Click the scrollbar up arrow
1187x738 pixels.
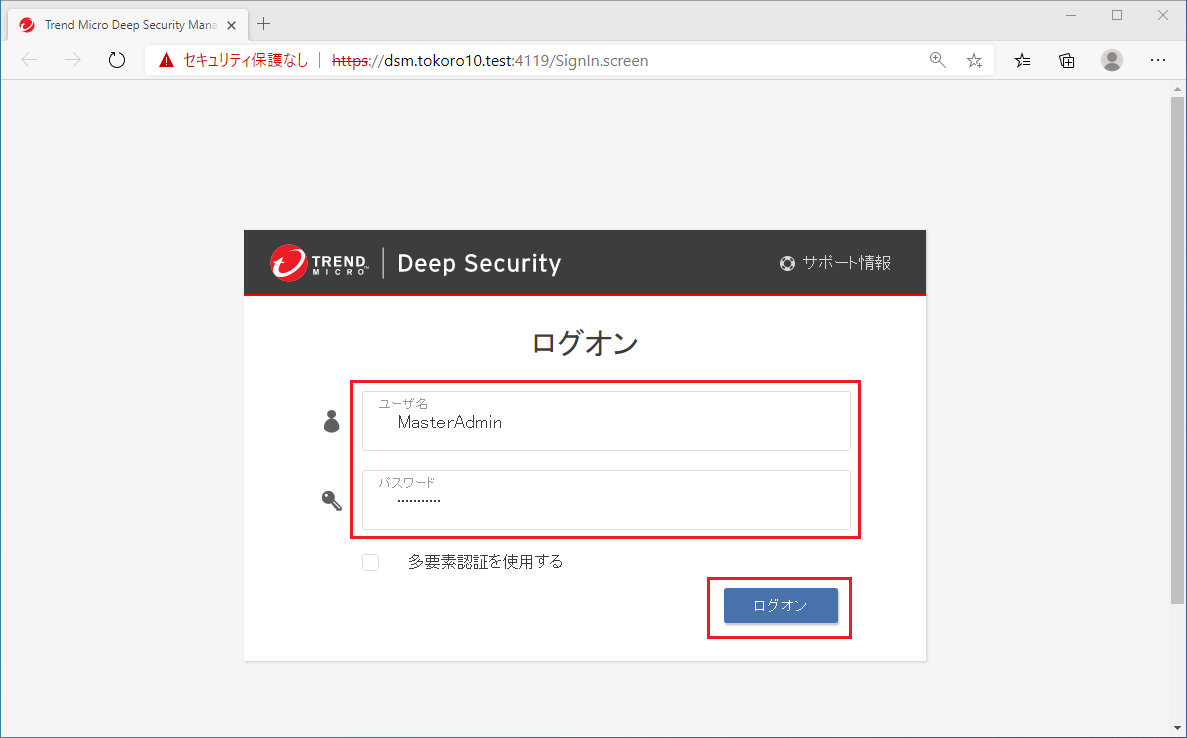1177,89
